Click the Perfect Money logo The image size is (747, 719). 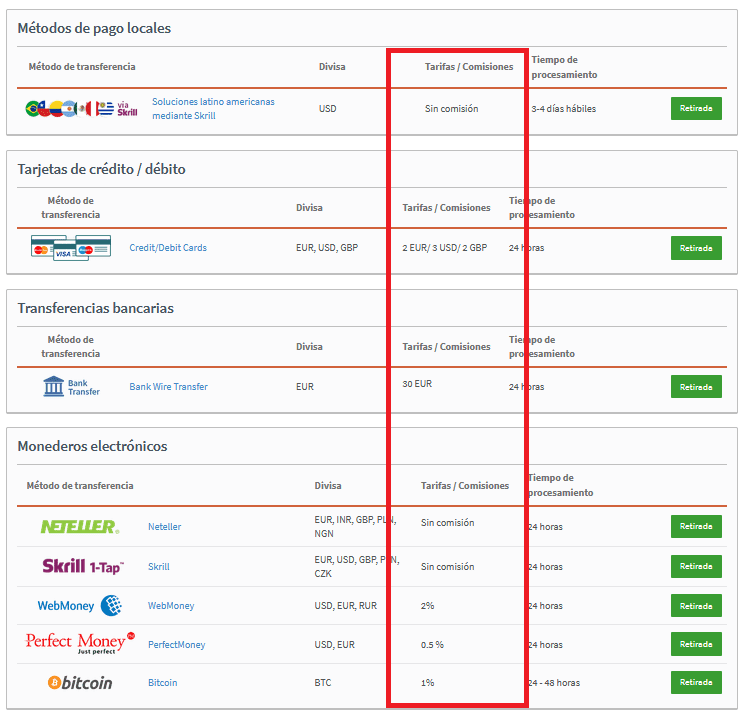pos(79,643)
